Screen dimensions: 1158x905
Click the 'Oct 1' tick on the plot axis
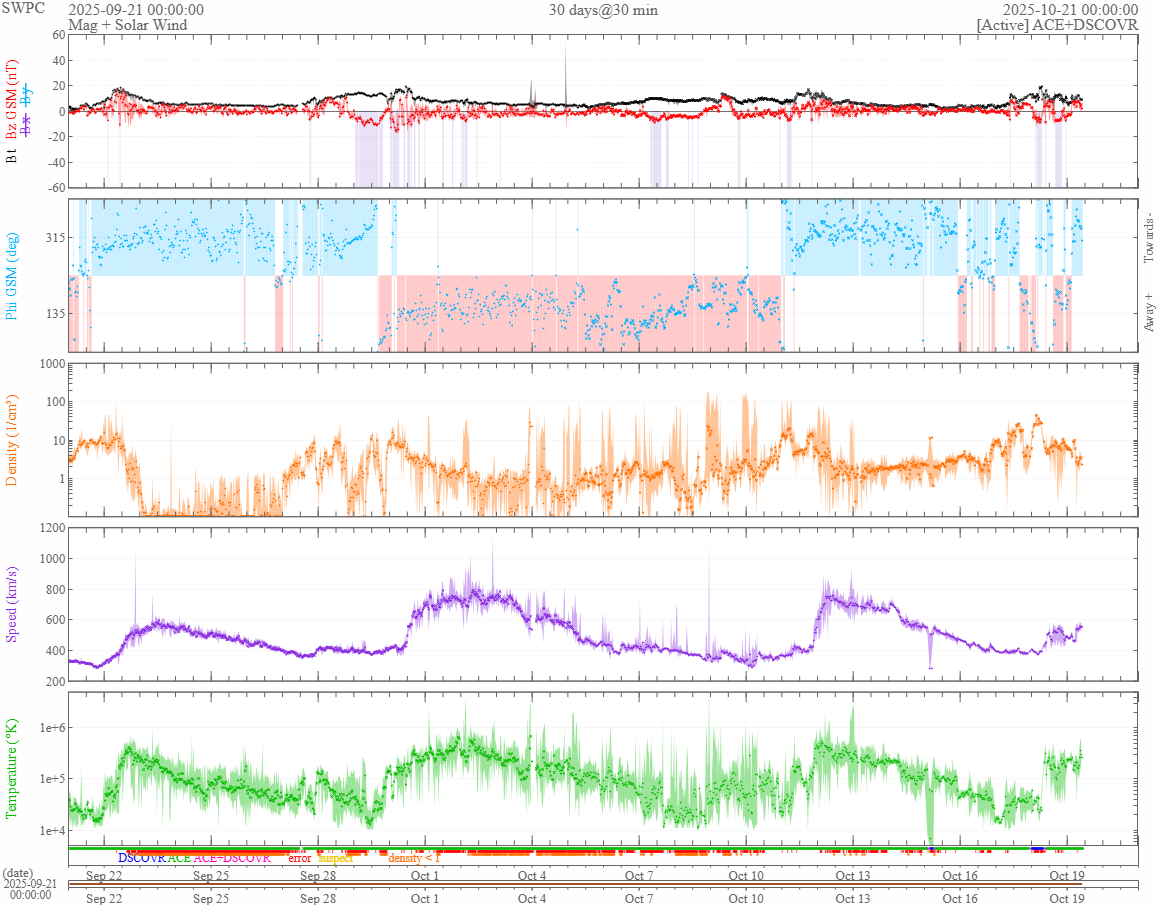tap(425, 875)
